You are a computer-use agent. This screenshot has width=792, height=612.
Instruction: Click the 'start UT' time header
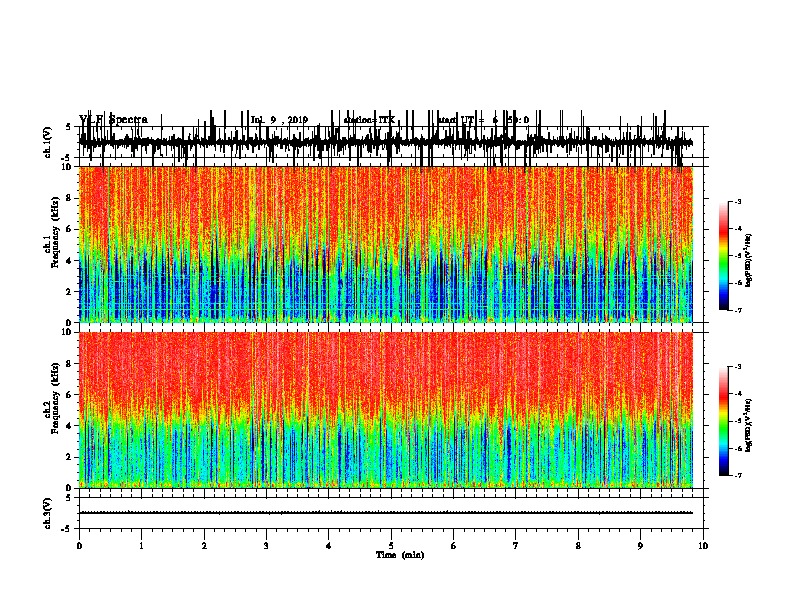[483, 120]
